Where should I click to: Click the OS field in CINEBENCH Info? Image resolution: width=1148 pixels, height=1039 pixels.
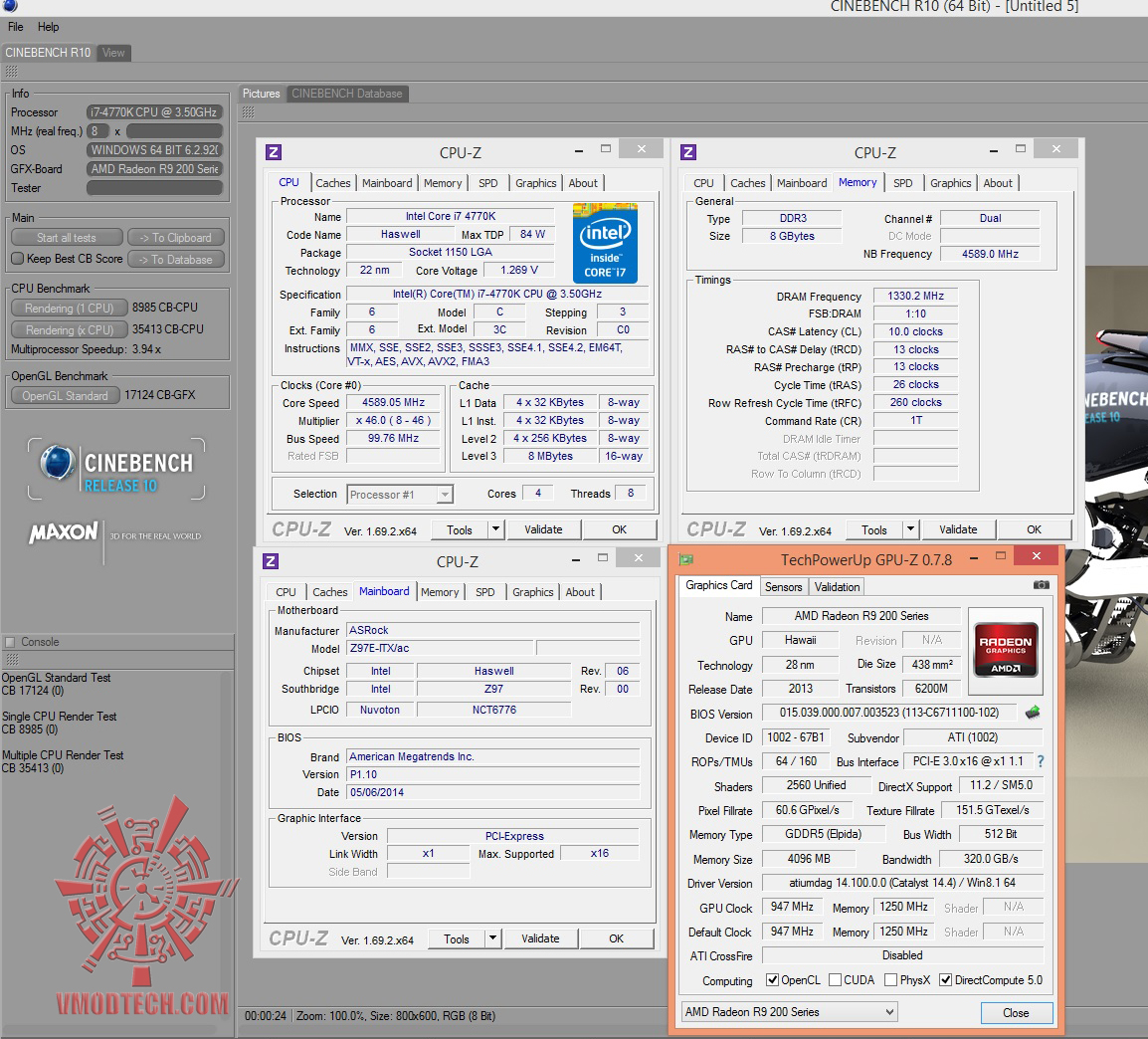pos(154,150)
